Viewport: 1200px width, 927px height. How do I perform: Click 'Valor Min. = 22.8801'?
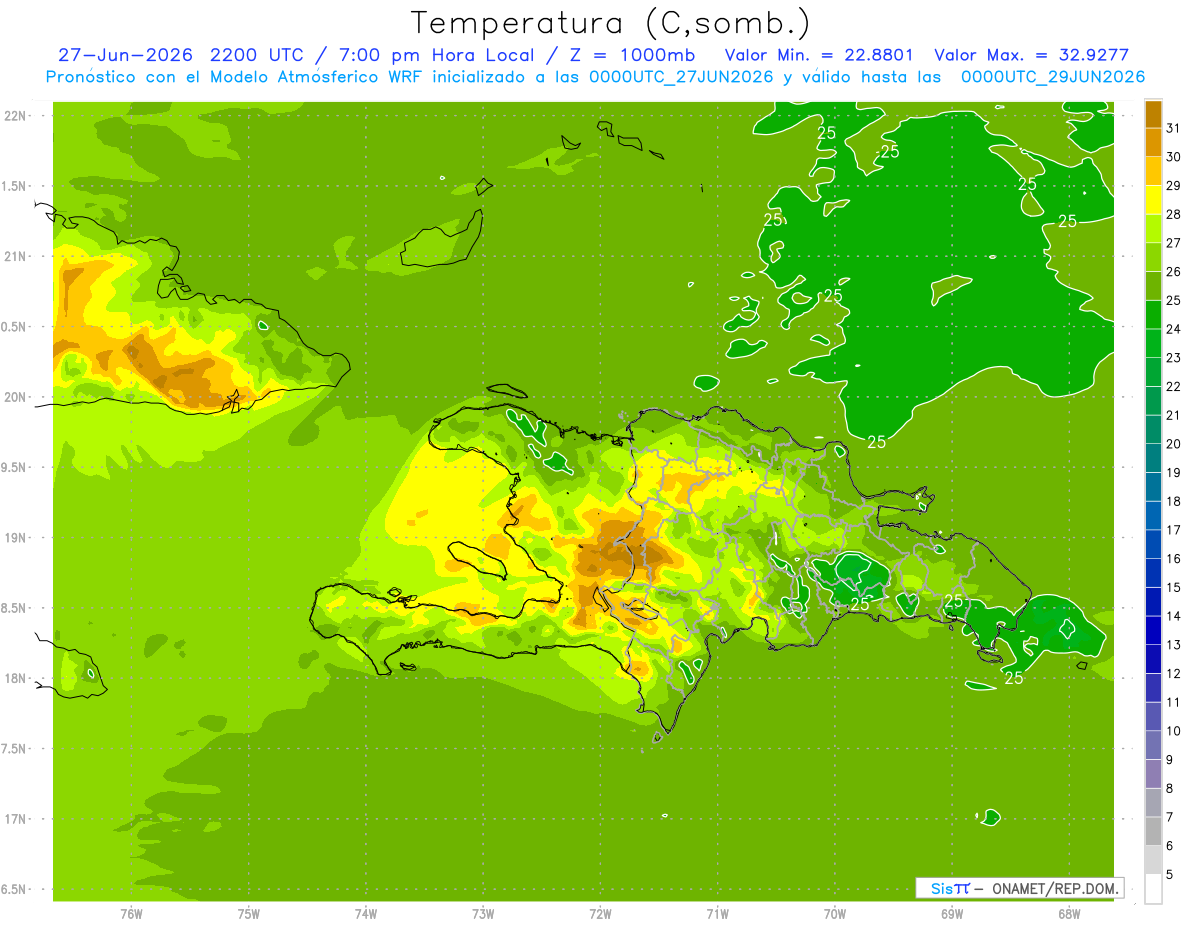[x=819, y=55]
